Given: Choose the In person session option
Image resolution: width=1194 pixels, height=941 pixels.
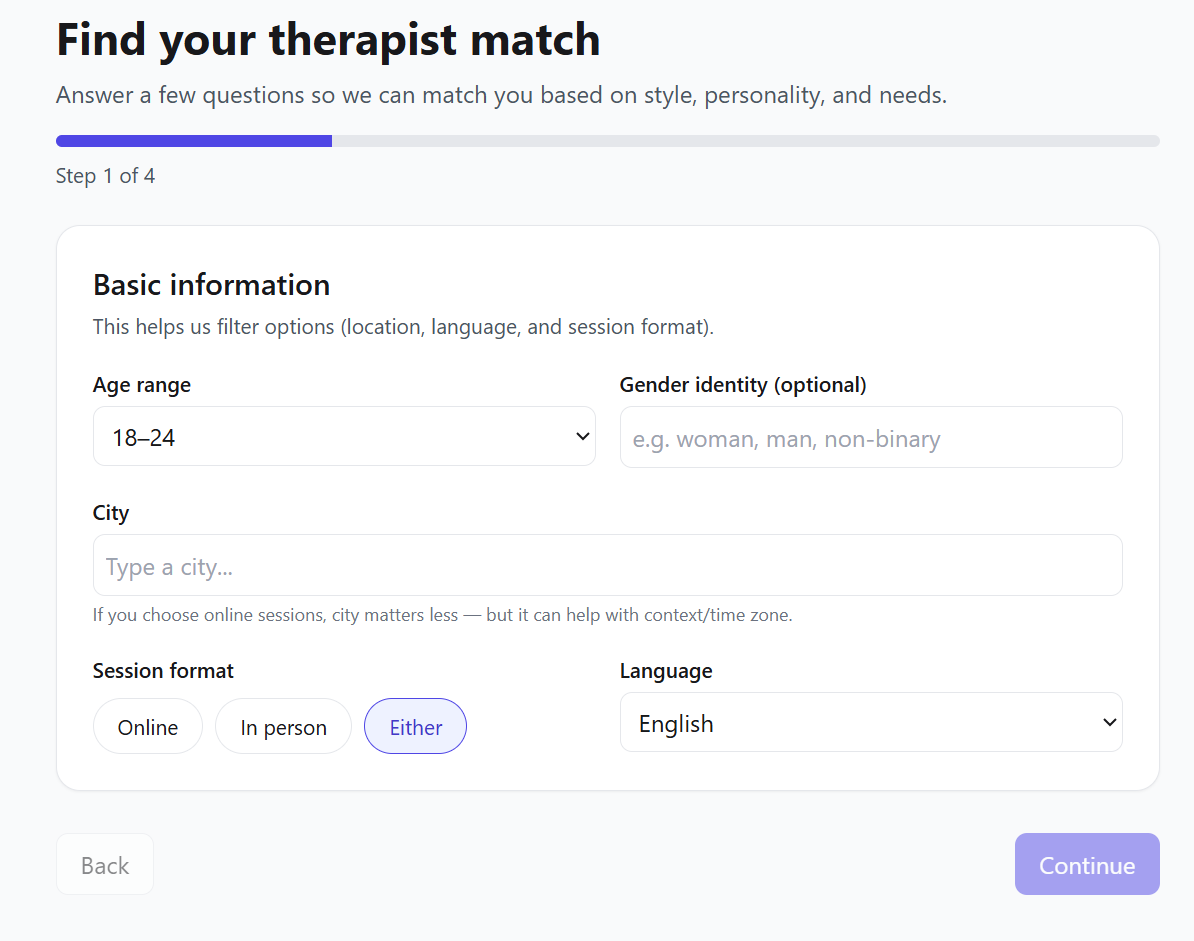Looking at the screenshot, I should coord(283,727).
